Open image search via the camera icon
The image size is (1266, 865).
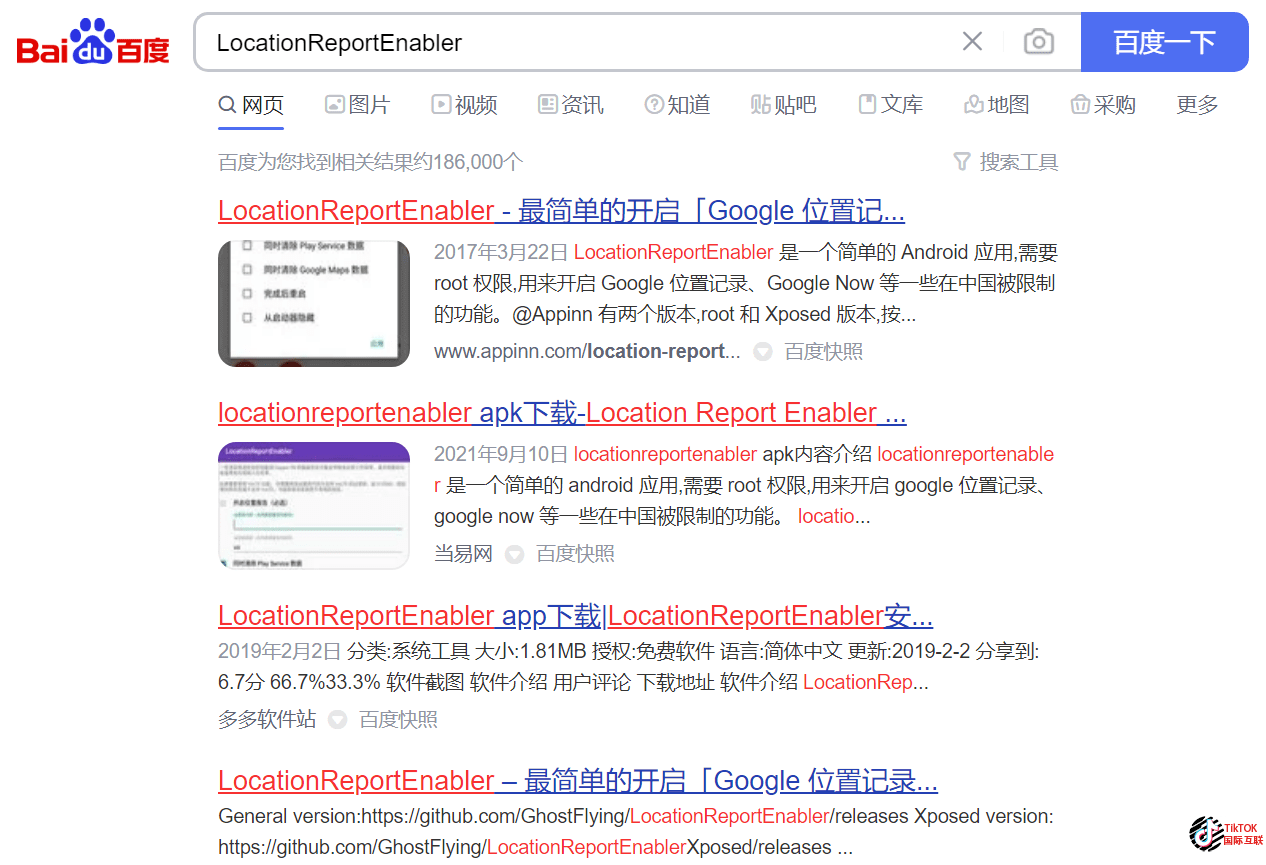point(1039,42)
